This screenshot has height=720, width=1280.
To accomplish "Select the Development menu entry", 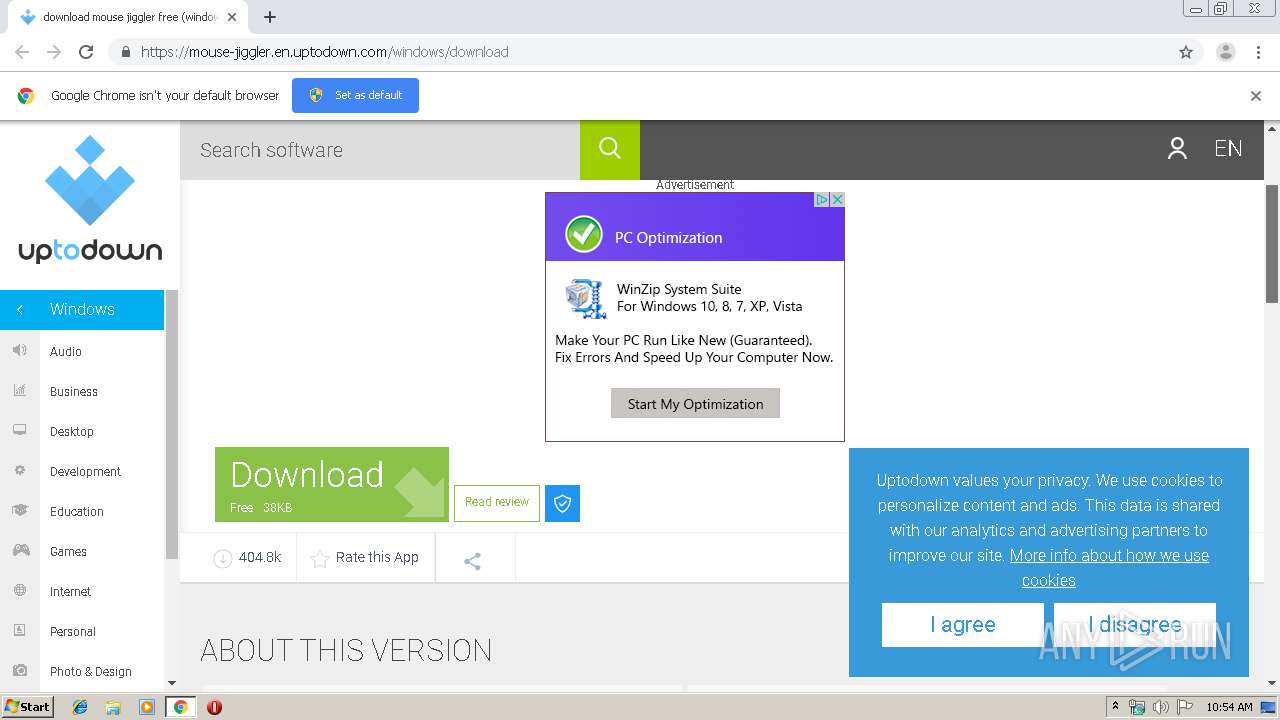I will coord(85,471).
